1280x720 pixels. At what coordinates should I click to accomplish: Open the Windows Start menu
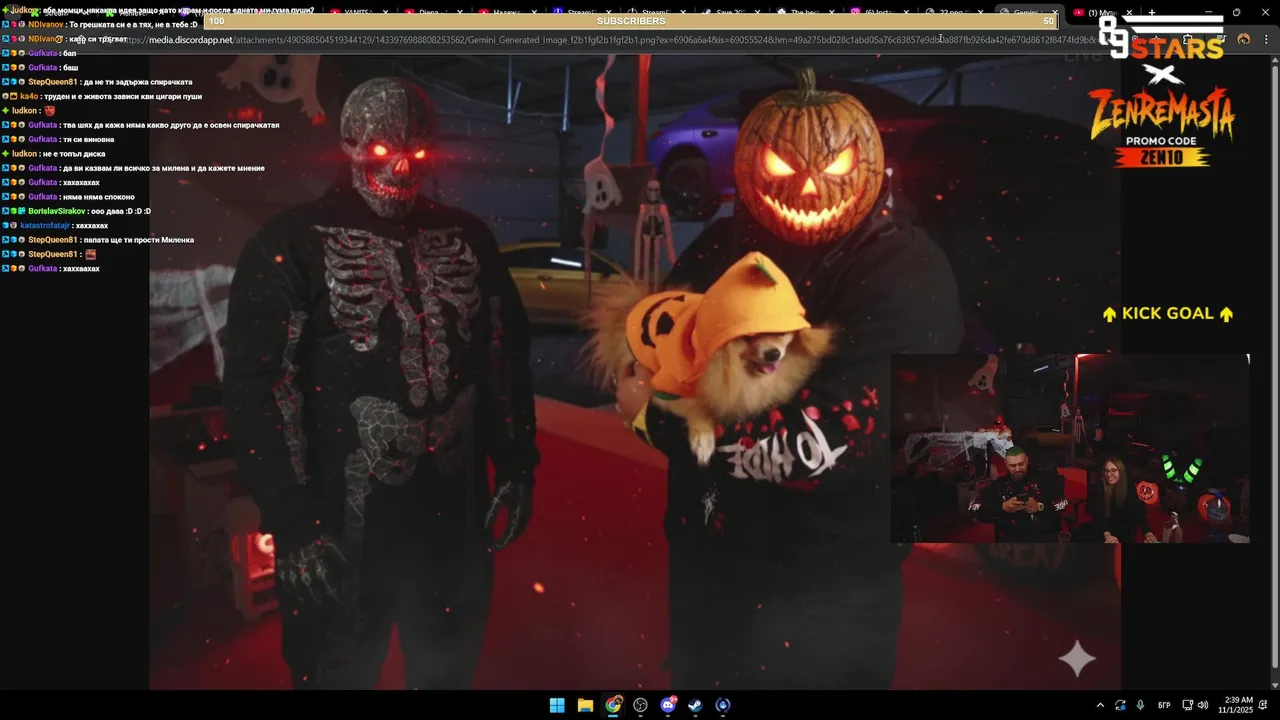557,705
